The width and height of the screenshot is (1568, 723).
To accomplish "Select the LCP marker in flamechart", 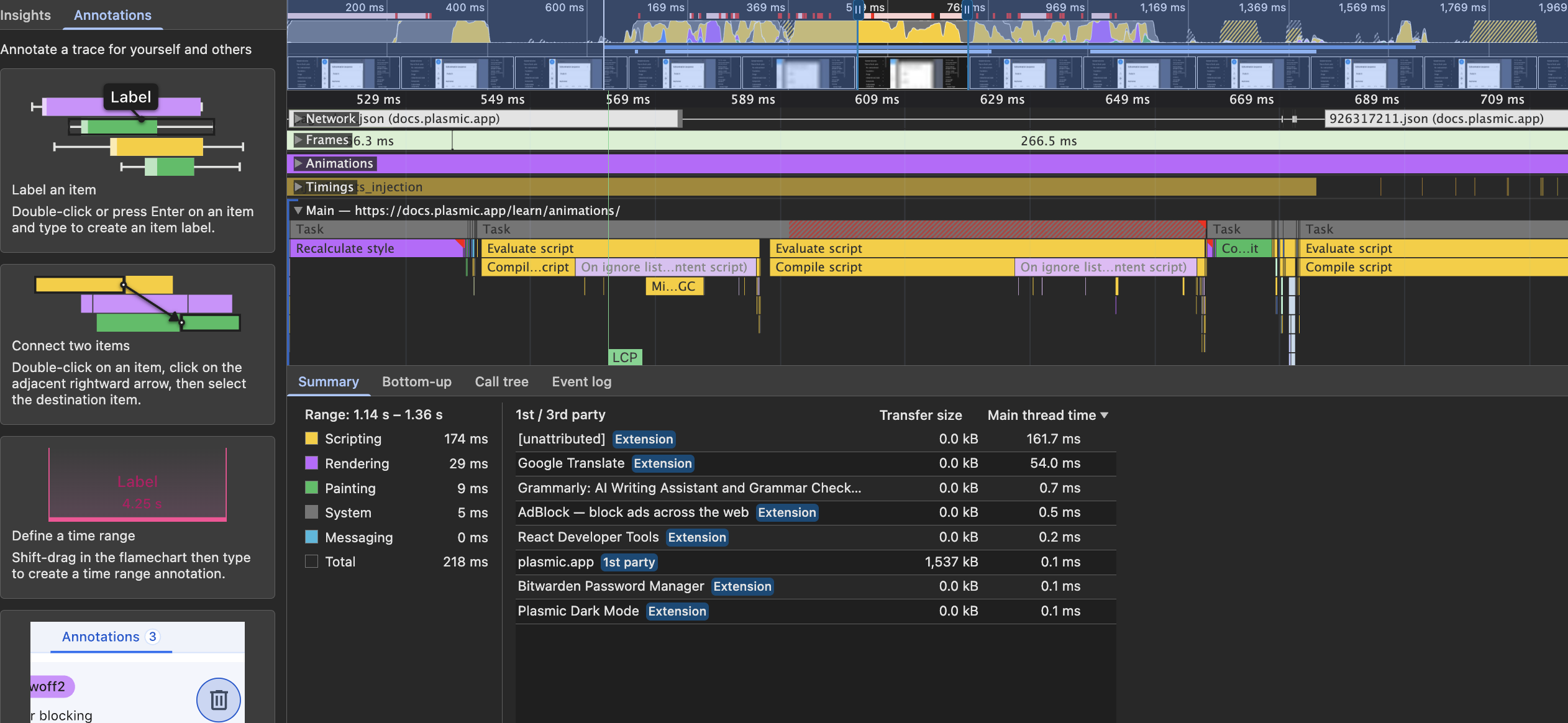I will (x=624, y=357).
